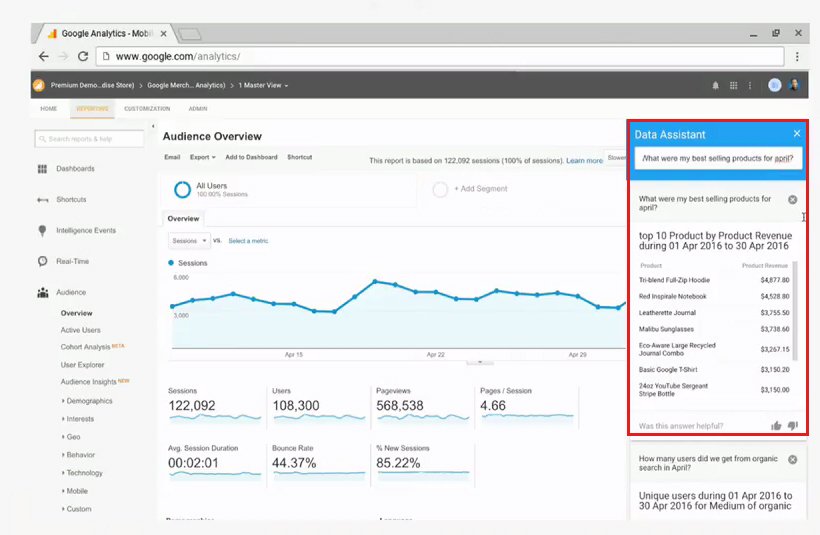Open the User Explorer report
This screenshot has width=820, height=535.
(82, 365)
